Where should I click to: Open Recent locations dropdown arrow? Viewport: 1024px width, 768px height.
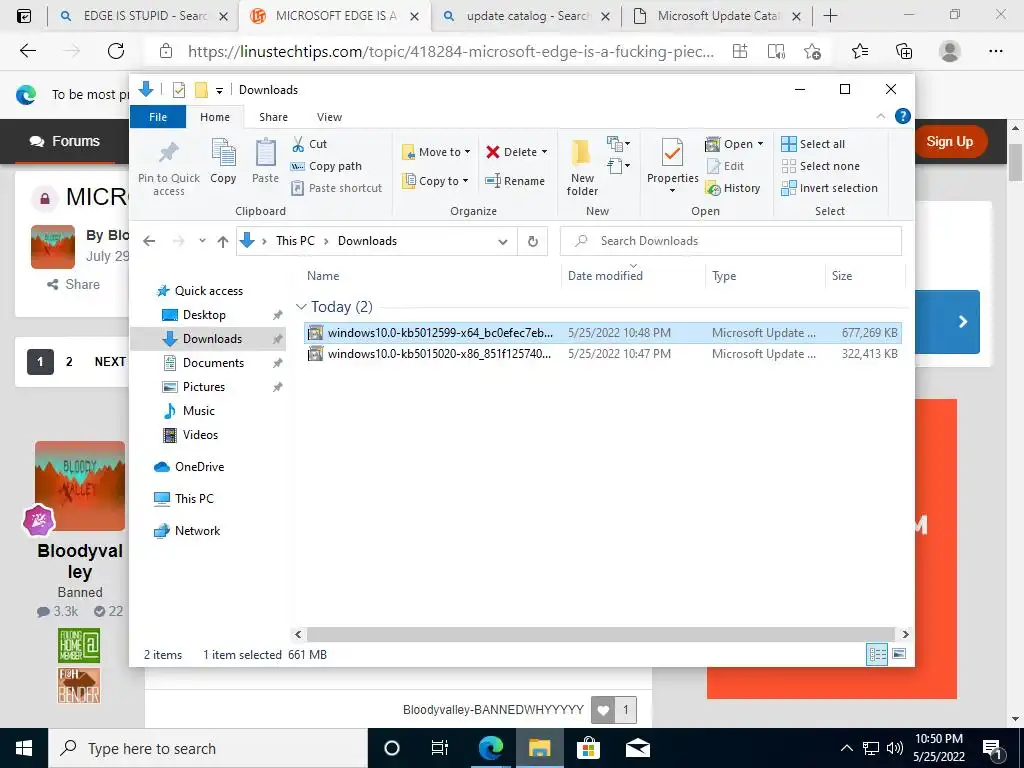202,241
